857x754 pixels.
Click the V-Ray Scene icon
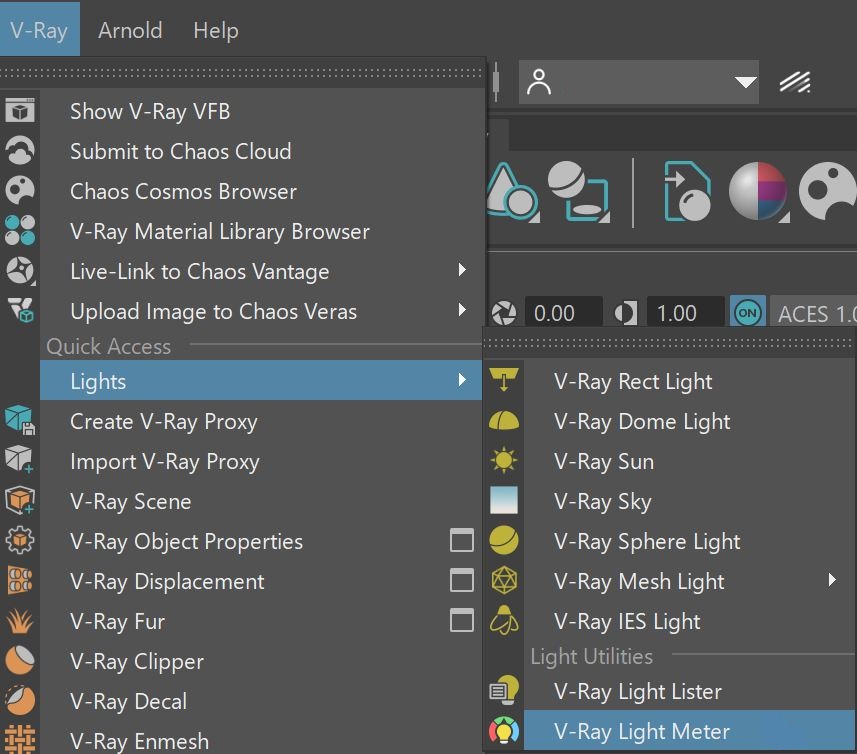20,500
